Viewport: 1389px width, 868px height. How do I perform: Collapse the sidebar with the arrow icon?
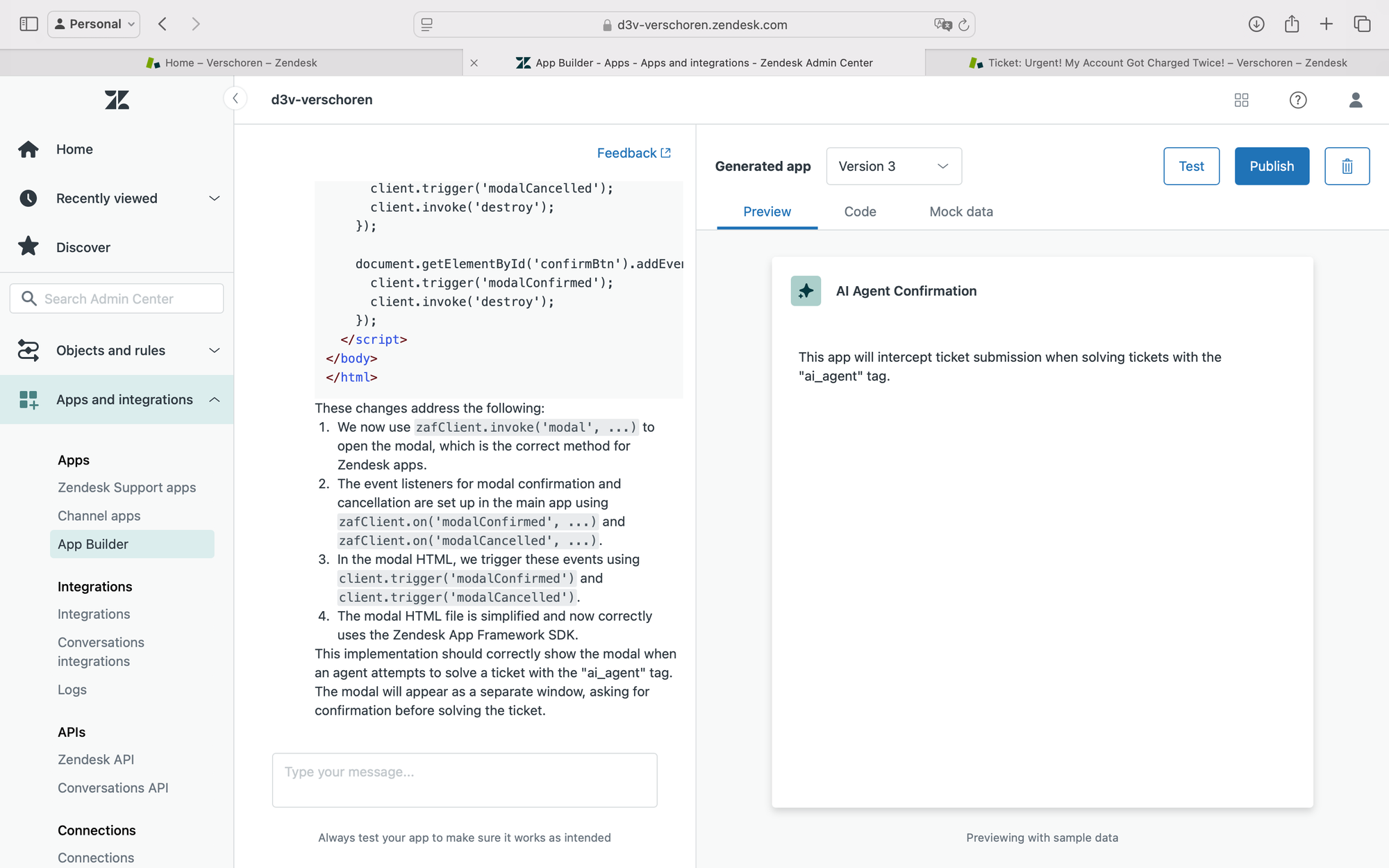(235, 99)
